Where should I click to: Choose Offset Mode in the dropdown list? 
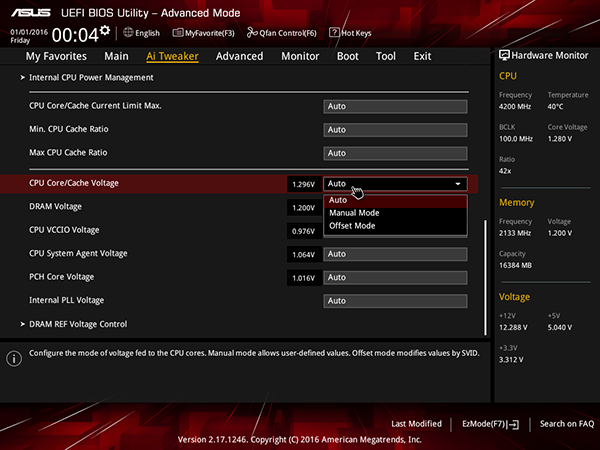click(x=395, y=226)
